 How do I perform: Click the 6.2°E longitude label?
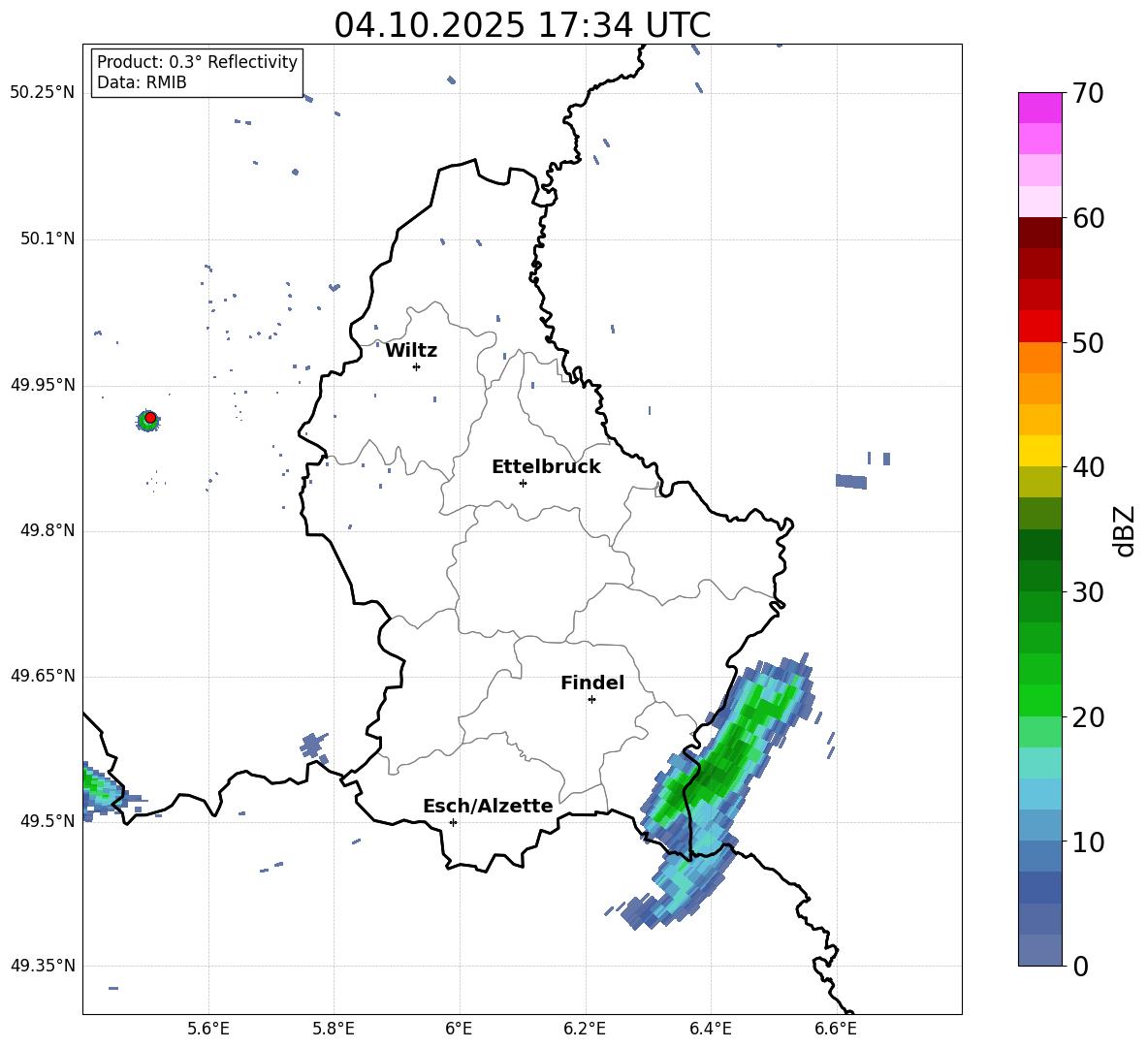coord(585,1029)
